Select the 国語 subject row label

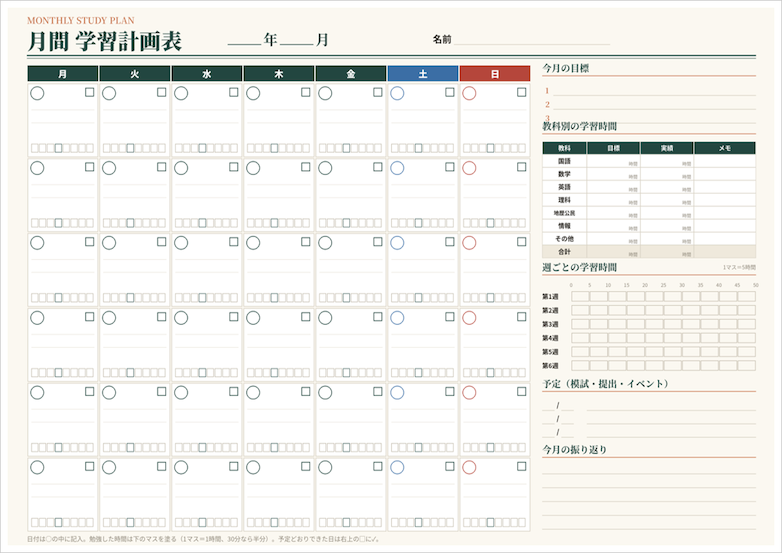click(565, 161)
